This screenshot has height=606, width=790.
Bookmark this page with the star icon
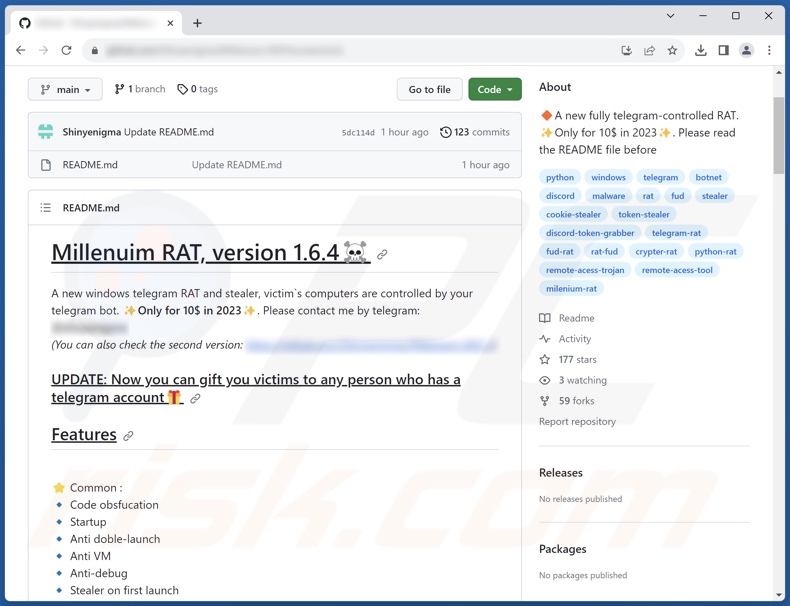tap(672, 50)
